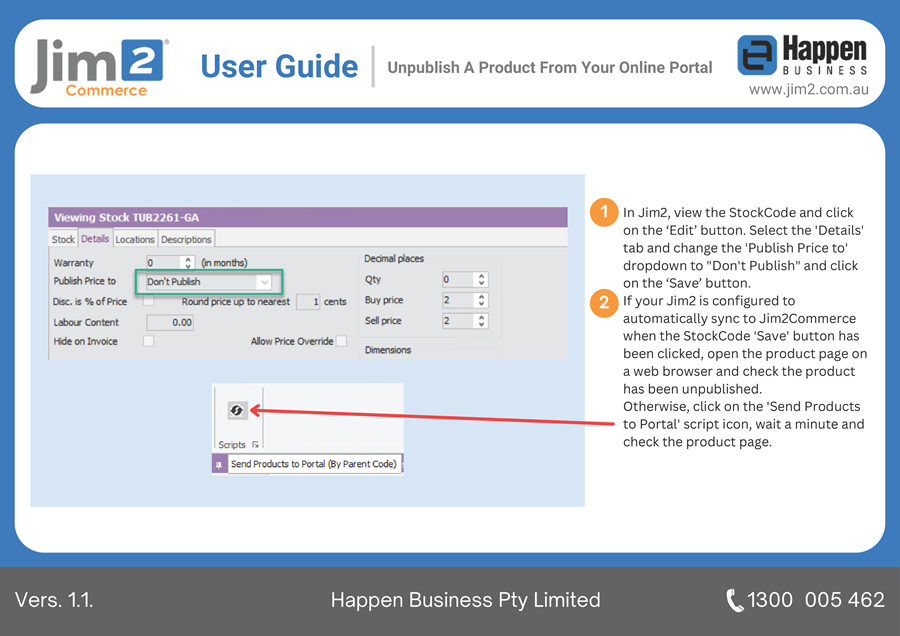Click the Sell price decimal places spinner
Screen dimensions: 900x636
point(481,321)
